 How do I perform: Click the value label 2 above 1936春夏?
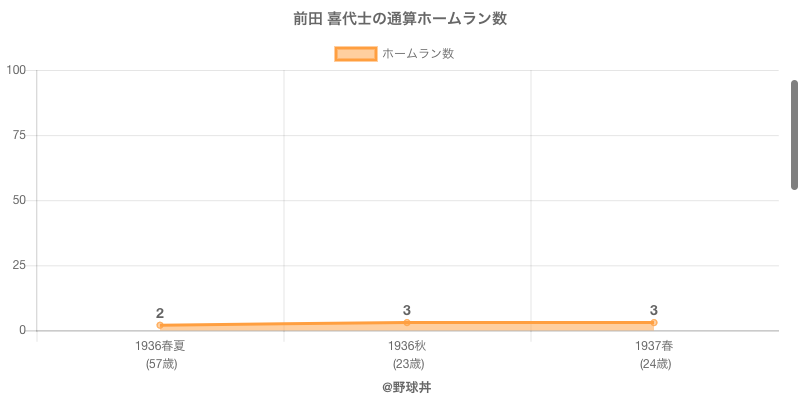[160, 313]
